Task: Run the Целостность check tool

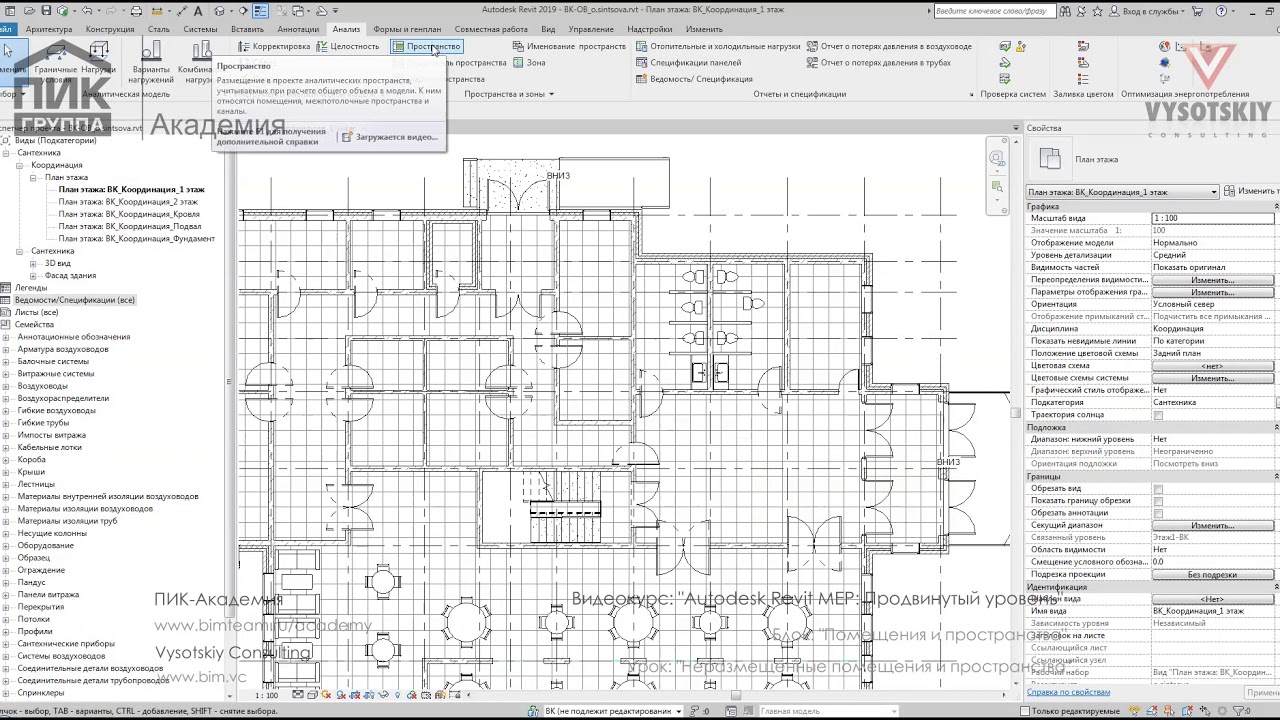Action: [x=348, y=47]
